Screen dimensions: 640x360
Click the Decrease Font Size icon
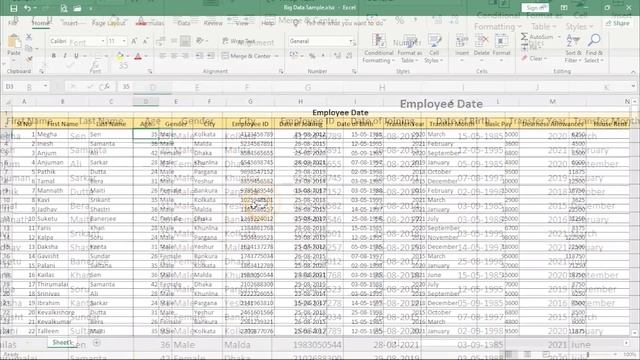pyautogui.click(x=145, y=41)
